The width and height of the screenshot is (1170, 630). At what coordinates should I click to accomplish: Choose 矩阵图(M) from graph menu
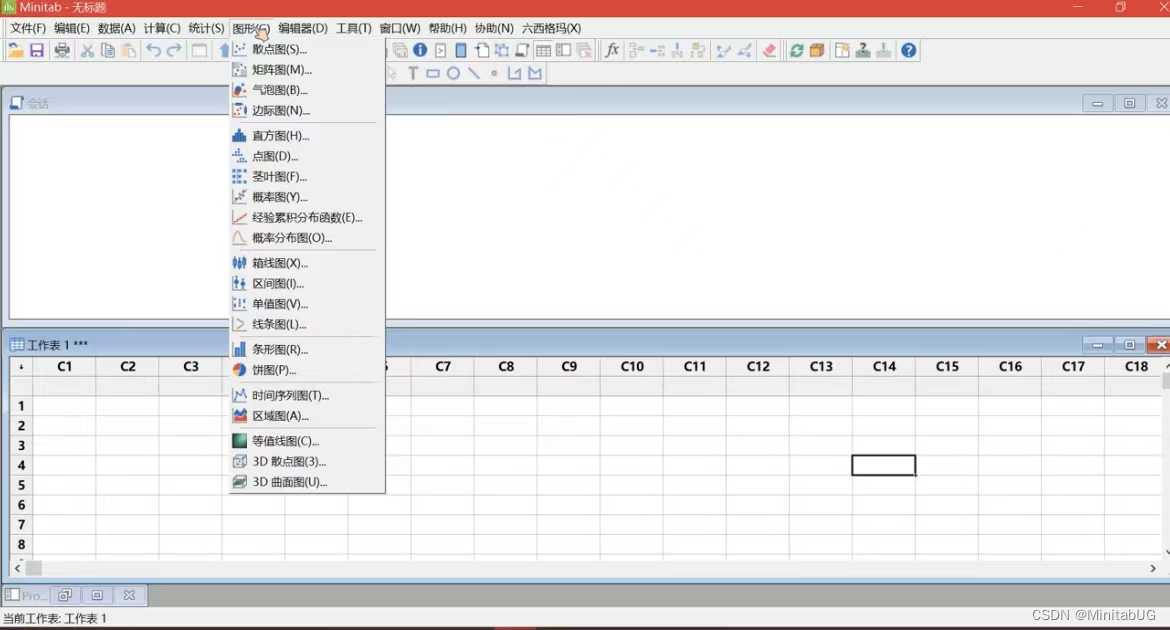click(307, 69)
